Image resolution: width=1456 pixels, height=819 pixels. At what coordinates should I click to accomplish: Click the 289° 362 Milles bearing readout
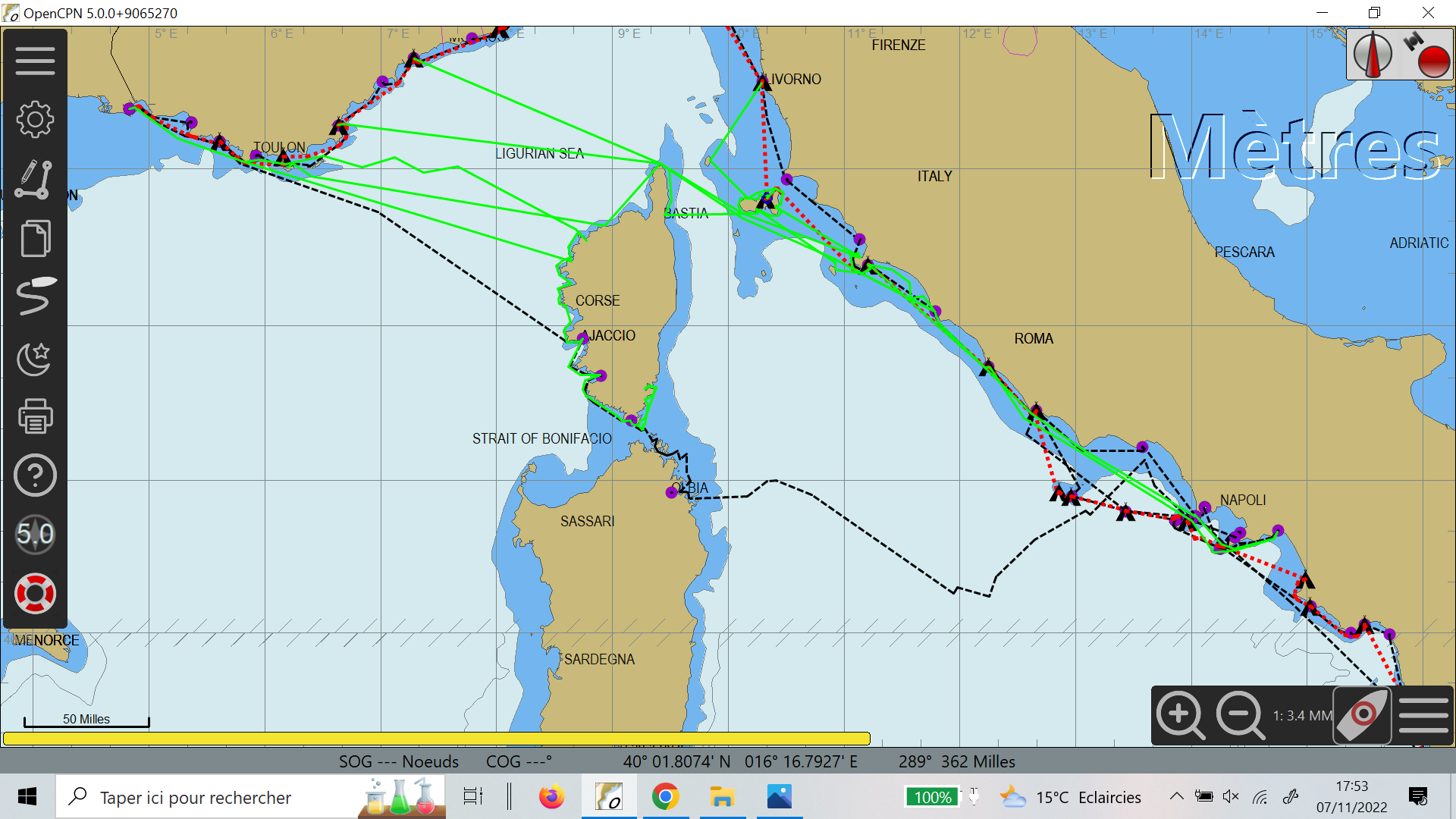(x=957, y=761)
